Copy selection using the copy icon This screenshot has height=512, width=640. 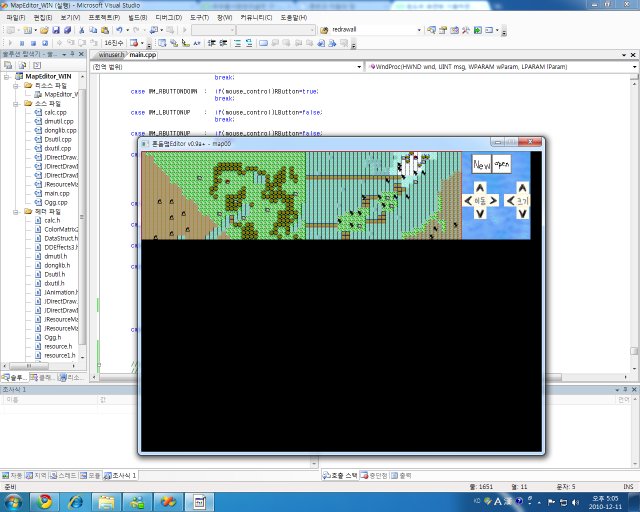pyautogui.click(x=93, y=30)
